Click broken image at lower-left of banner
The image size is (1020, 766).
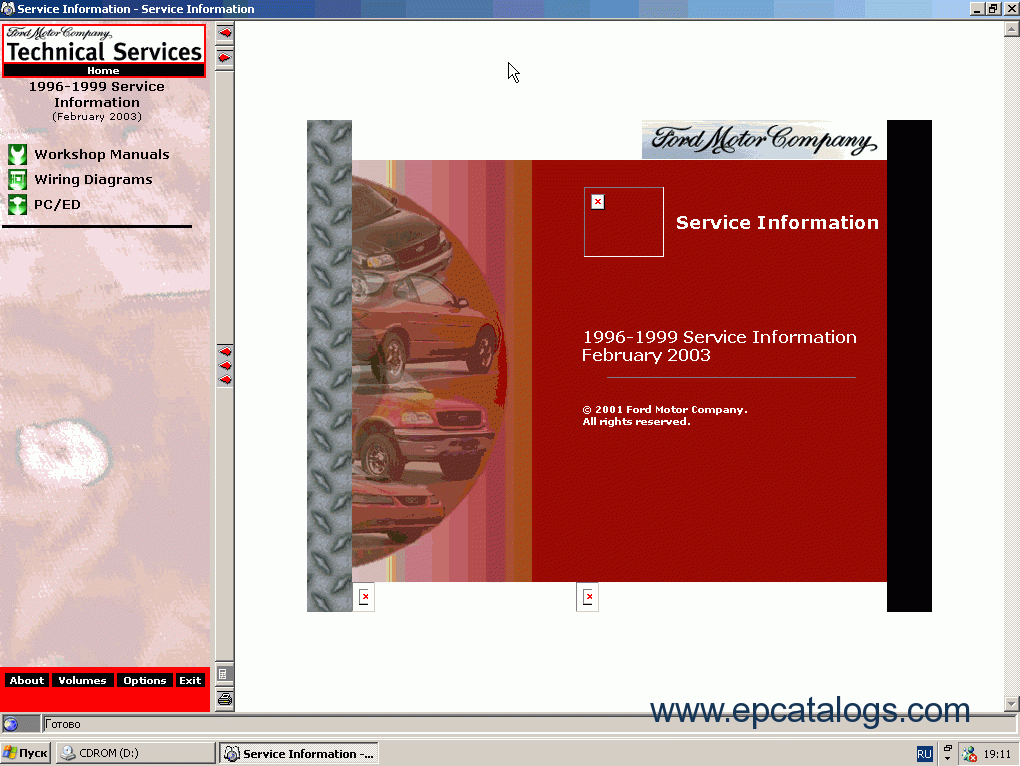tap(364, 597)
